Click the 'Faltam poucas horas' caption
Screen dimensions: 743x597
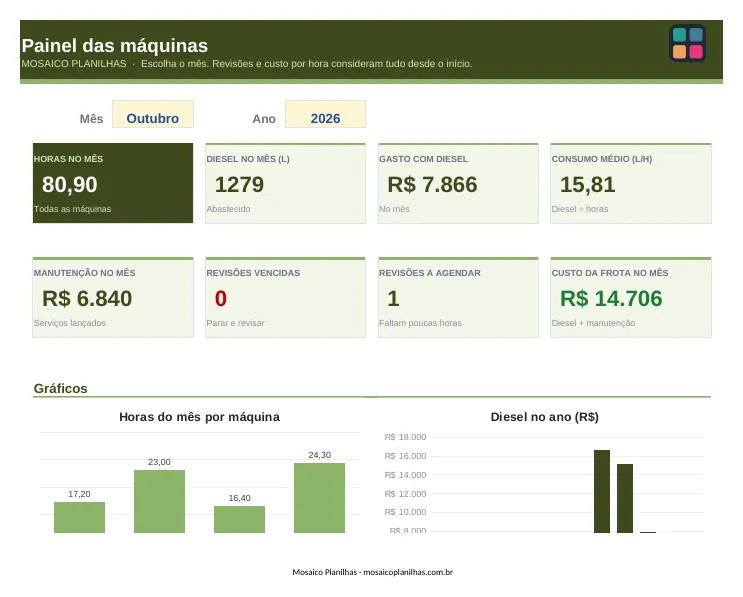coord(420,323)
